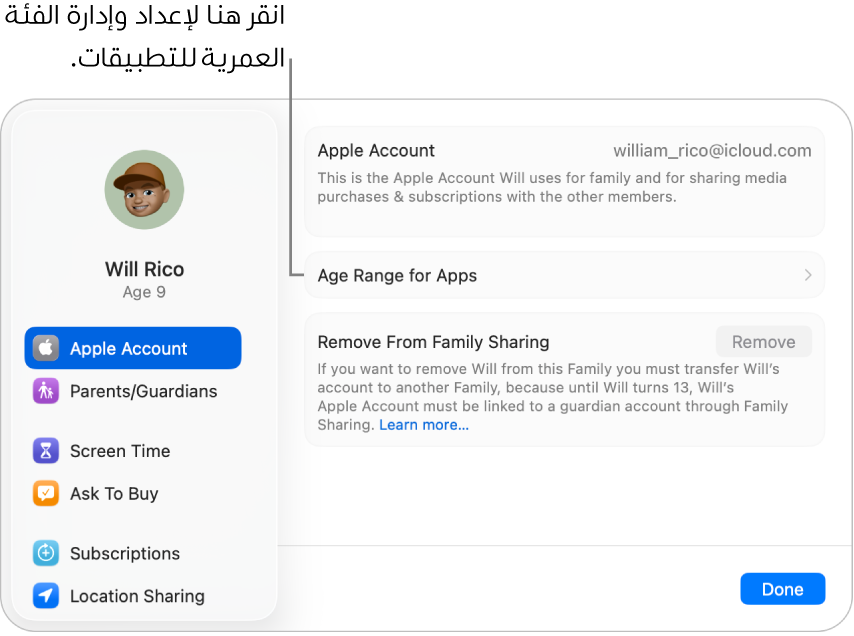
Task: Expand Age Range for Apps
Action: (x=564, y=275)
